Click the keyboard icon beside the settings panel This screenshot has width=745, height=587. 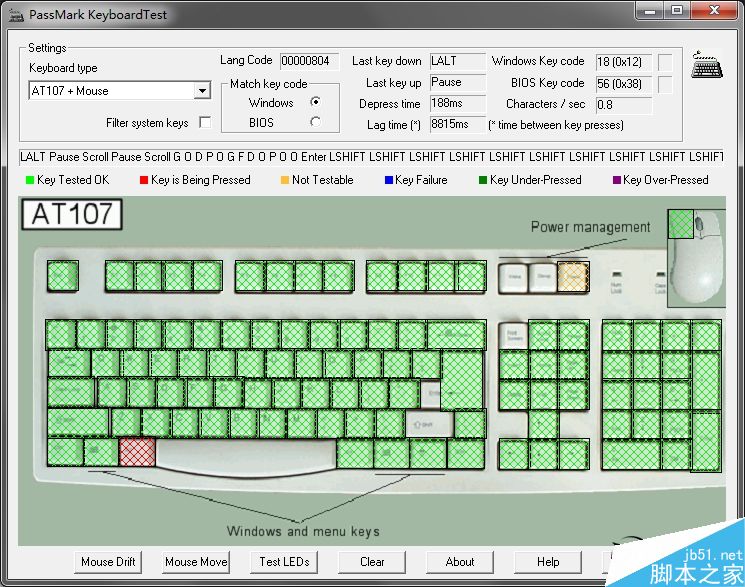(x=707, y=64)
